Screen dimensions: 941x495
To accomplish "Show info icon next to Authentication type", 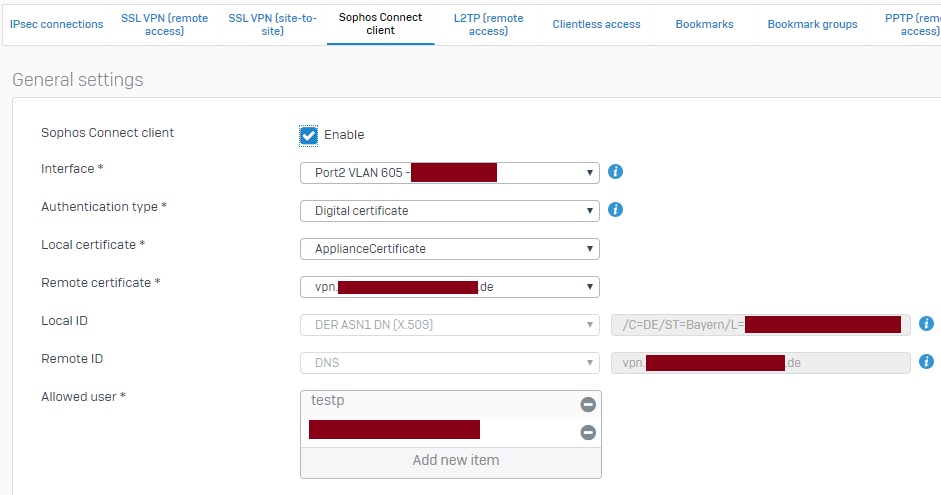I will click(x=615, y=209).
